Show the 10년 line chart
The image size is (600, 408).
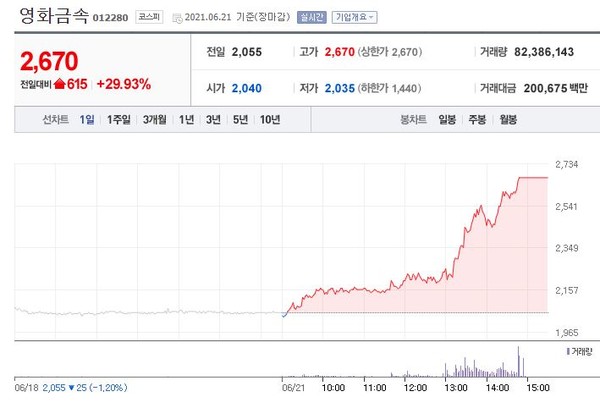270,120
